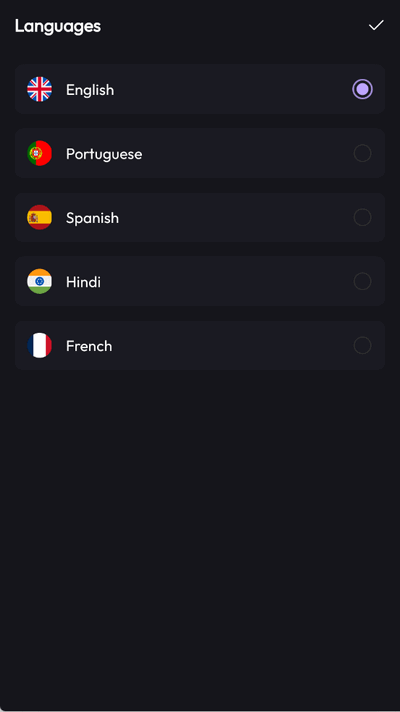This screenshot has width=400, height=712.
Task: Pick the French radio button
Action: tap(362, 346)
